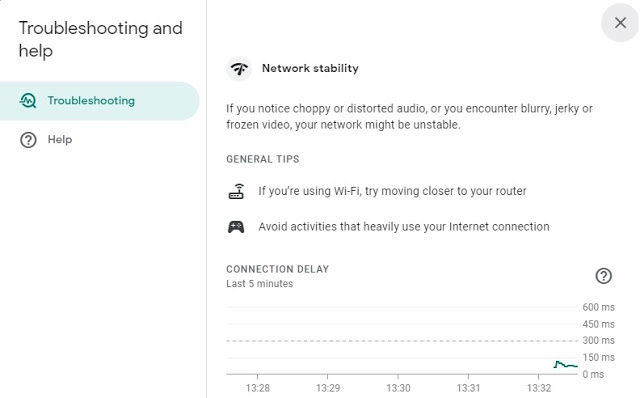Screen dimensions: 640x398
Task: Click the Network stability heading
Action: click(x=310, y=68)
